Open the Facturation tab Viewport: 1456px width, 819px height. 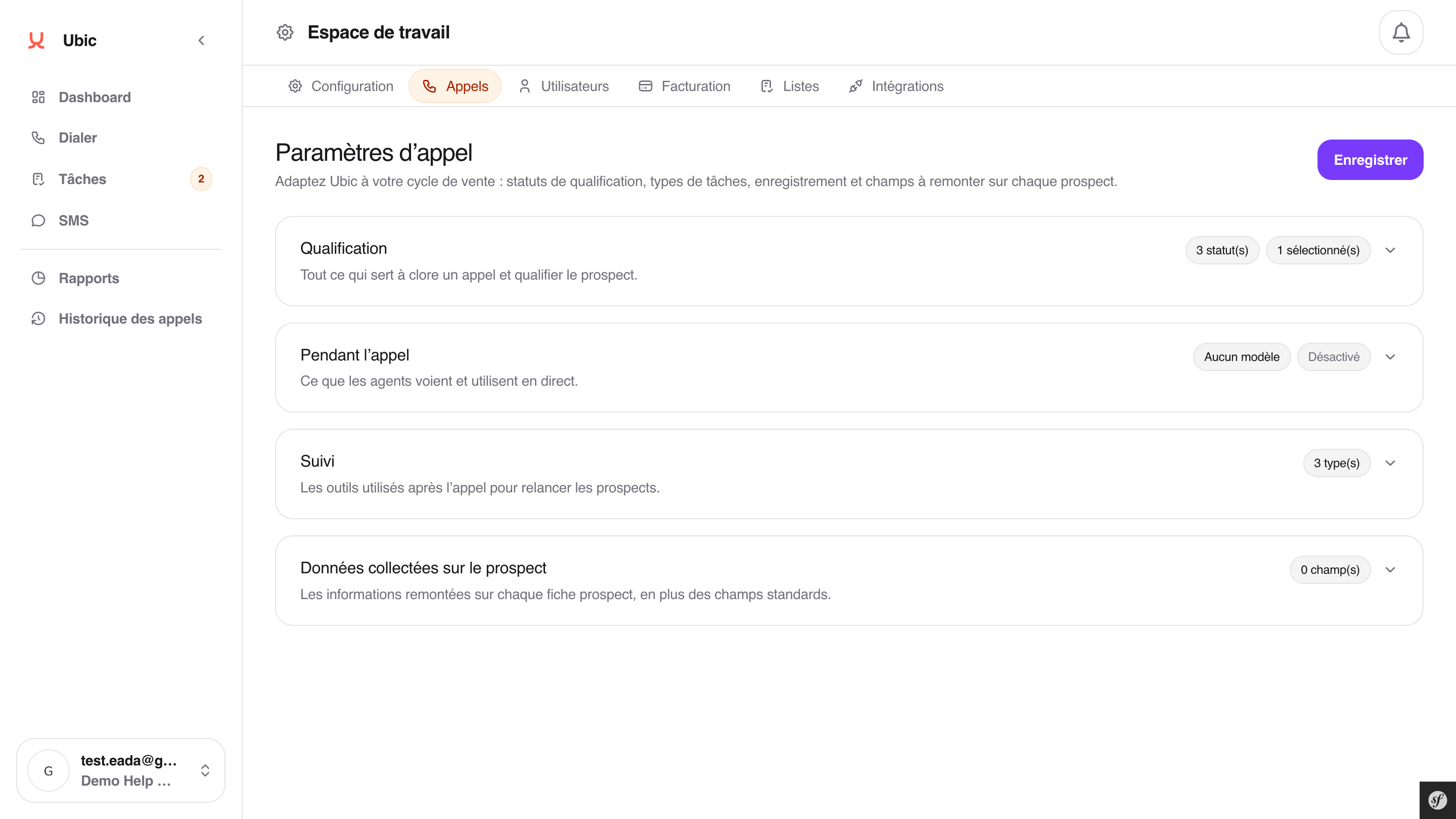tap(684, 86)
